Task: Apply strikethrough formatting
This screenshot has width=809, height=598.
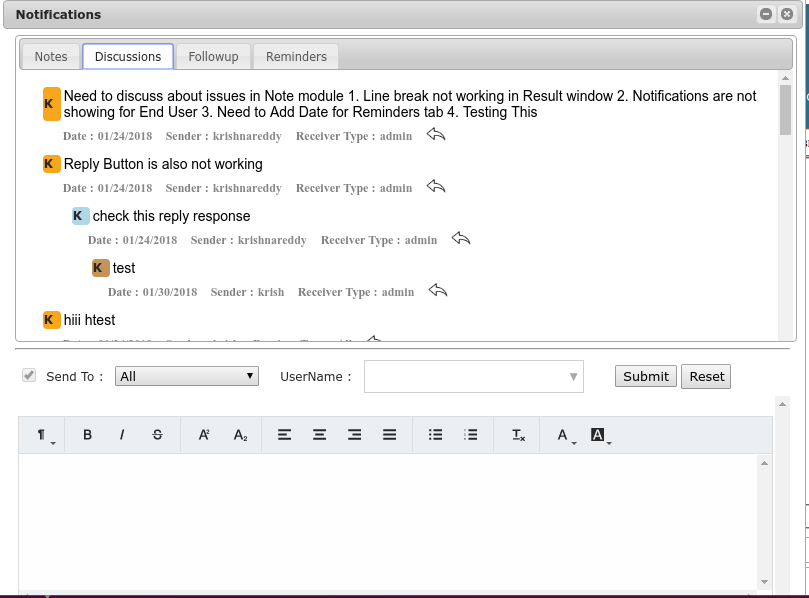Action: click(x=157, y=435)
